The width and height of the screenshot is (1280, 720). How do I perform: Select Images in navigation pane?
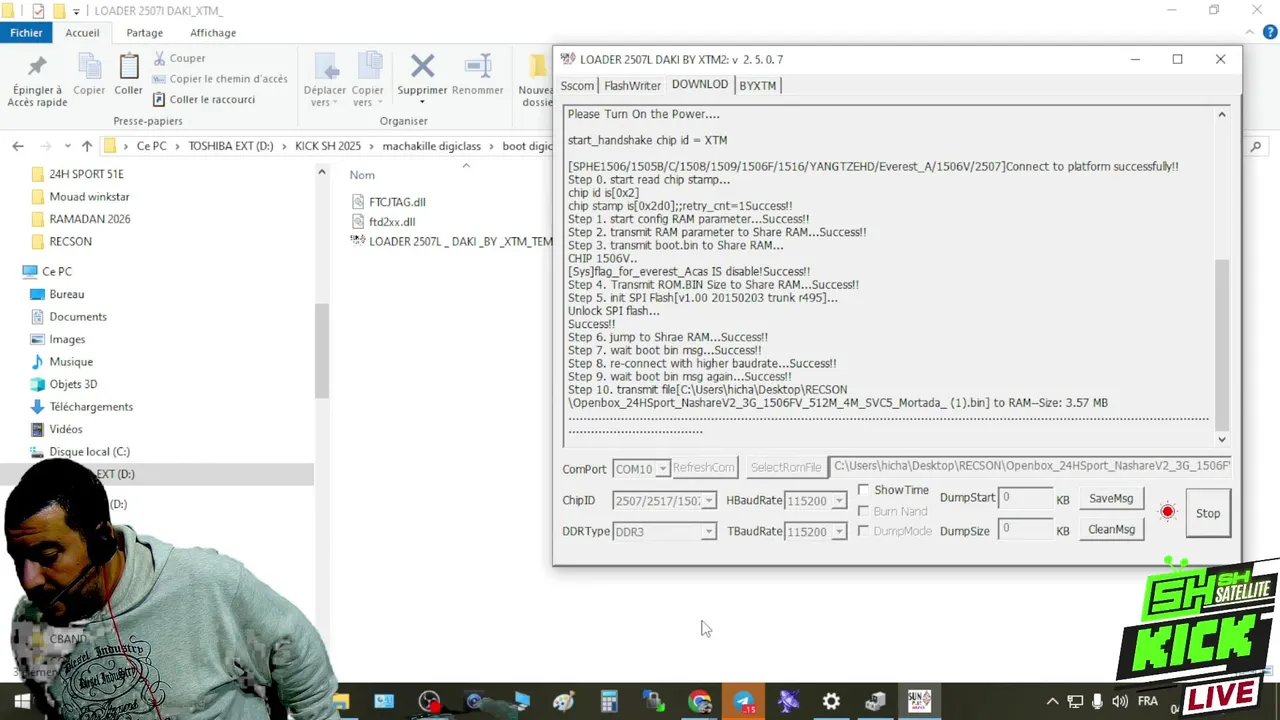67,339
